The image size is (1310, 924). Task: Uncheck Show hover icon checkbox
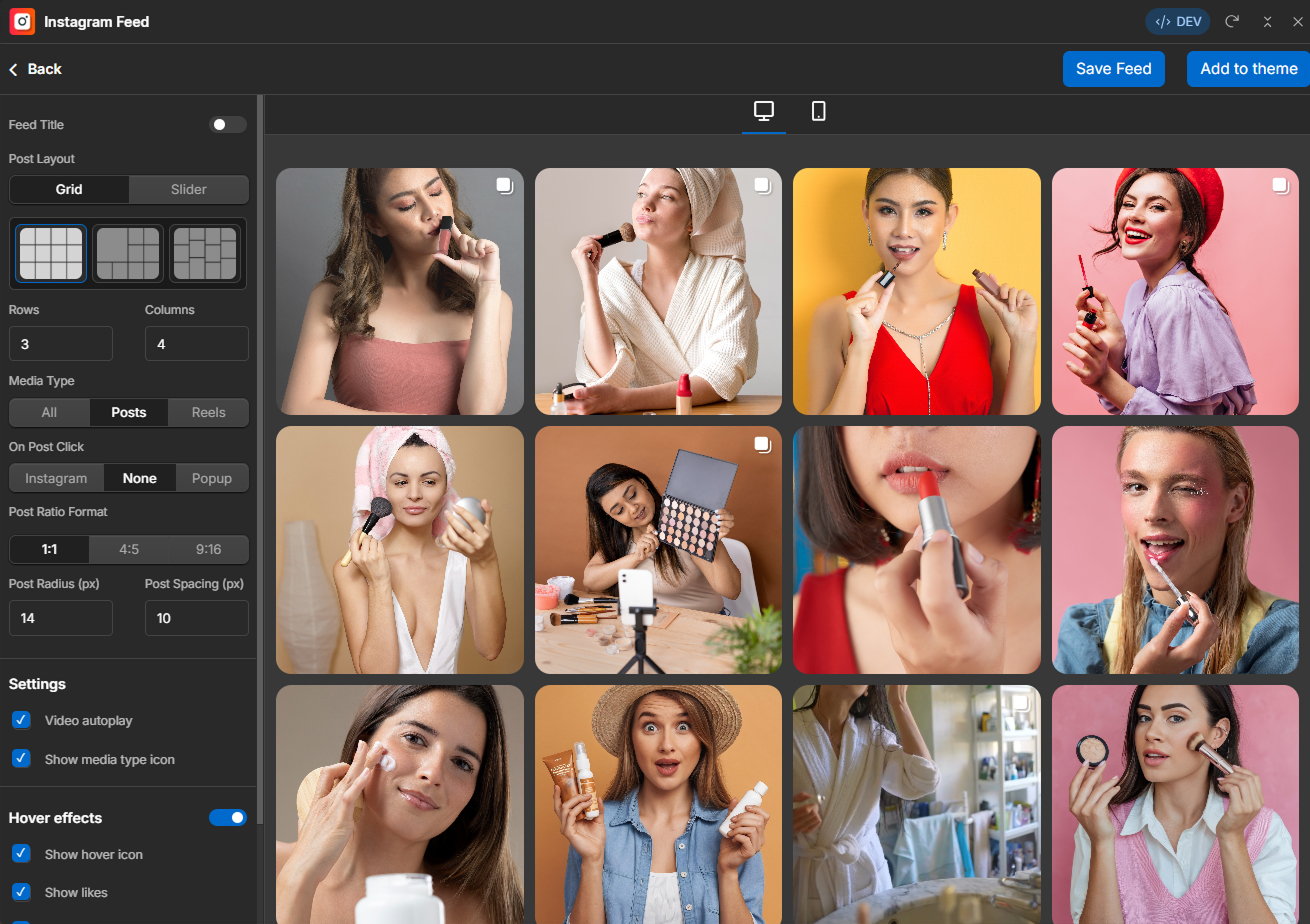pos(21,854)
